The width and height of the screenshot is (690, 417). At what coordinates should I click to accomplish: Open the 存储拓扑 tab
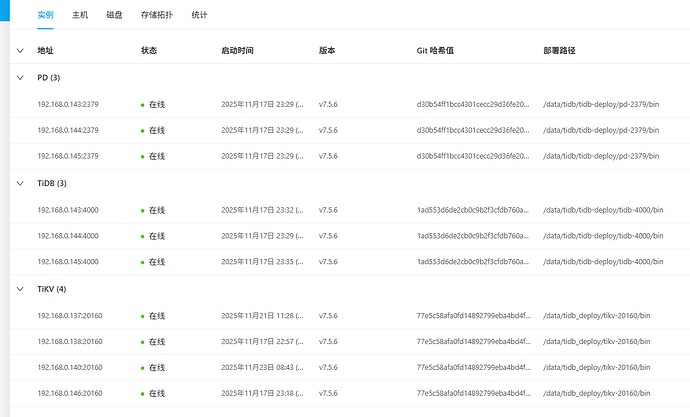coord(157,15)
